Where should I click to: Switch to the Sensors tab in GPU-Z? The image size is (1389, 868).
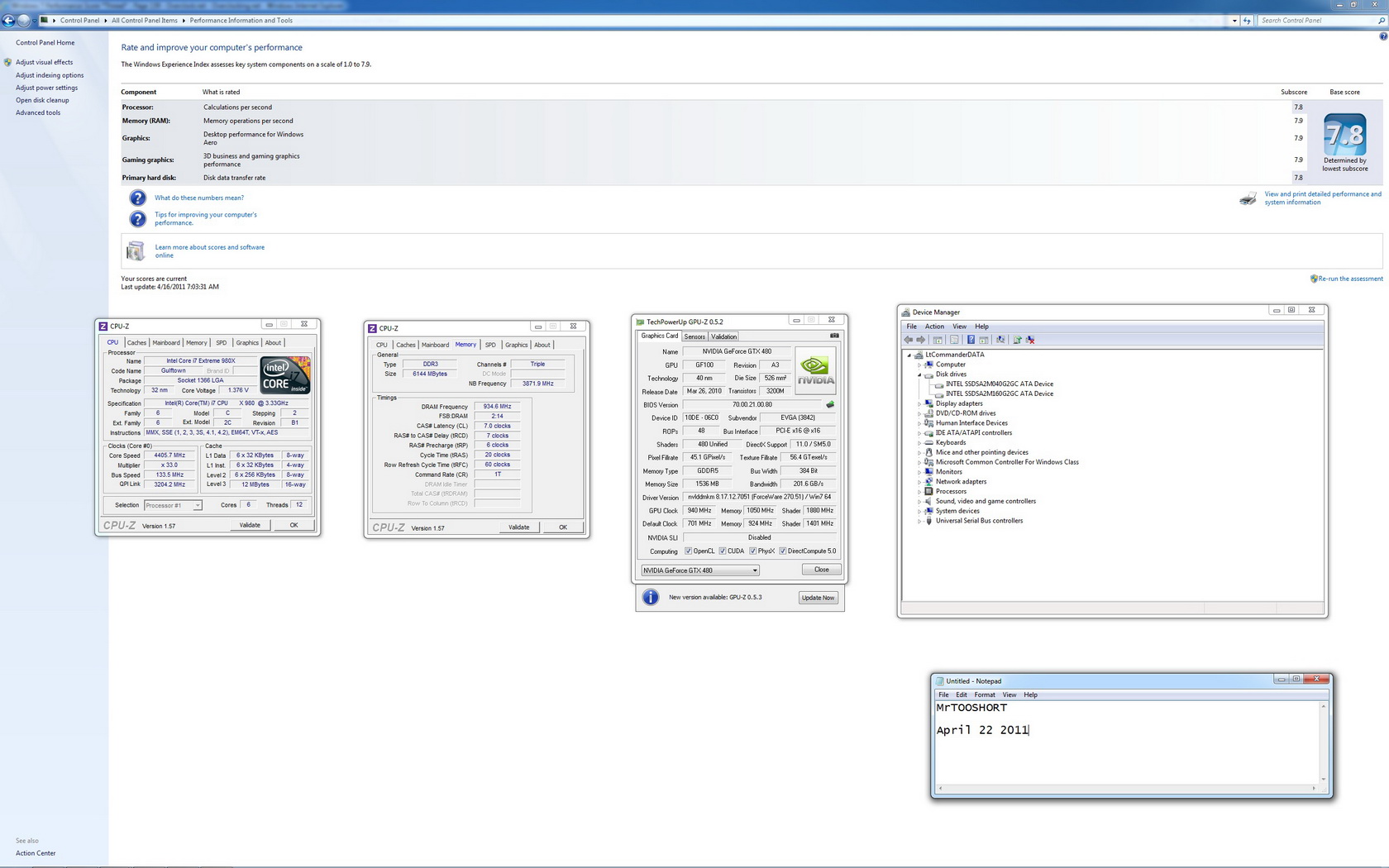tap(694, 336)
